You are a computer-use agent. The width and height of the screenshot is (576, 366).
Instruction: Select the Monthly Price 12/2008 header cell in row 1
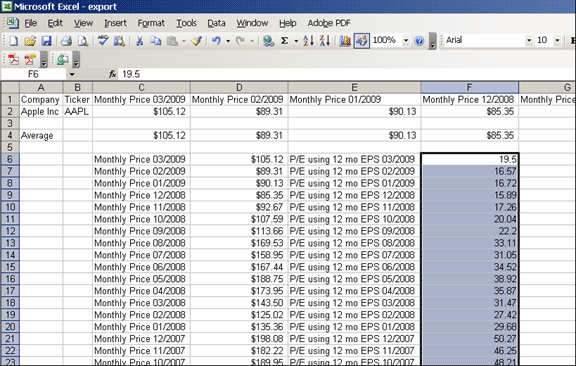click(469, 100)
